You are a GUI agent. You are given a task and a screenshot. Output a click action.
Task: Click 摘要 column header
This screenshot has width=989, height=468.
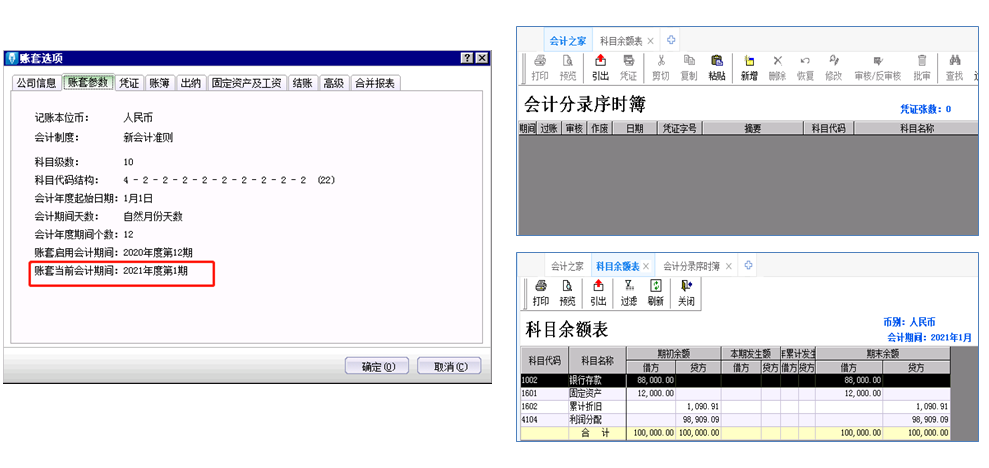tap(752, 128)
